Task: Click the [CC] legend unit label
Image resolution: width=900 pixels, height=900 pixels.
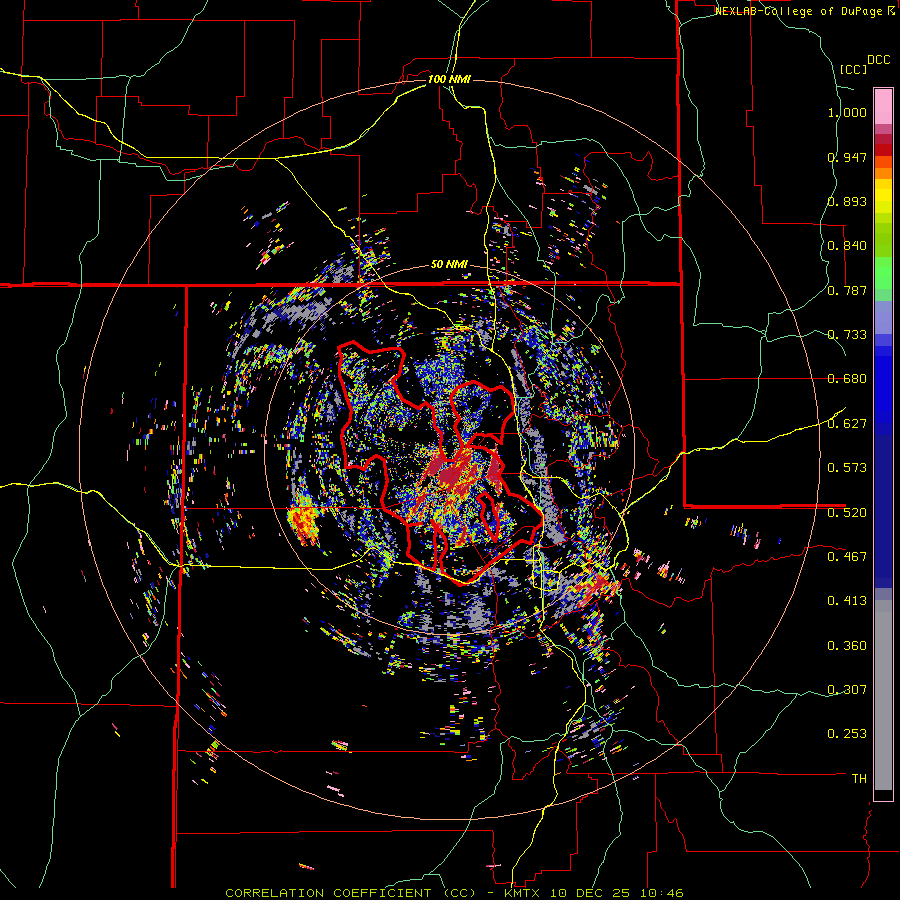Action: pos(854,69)
